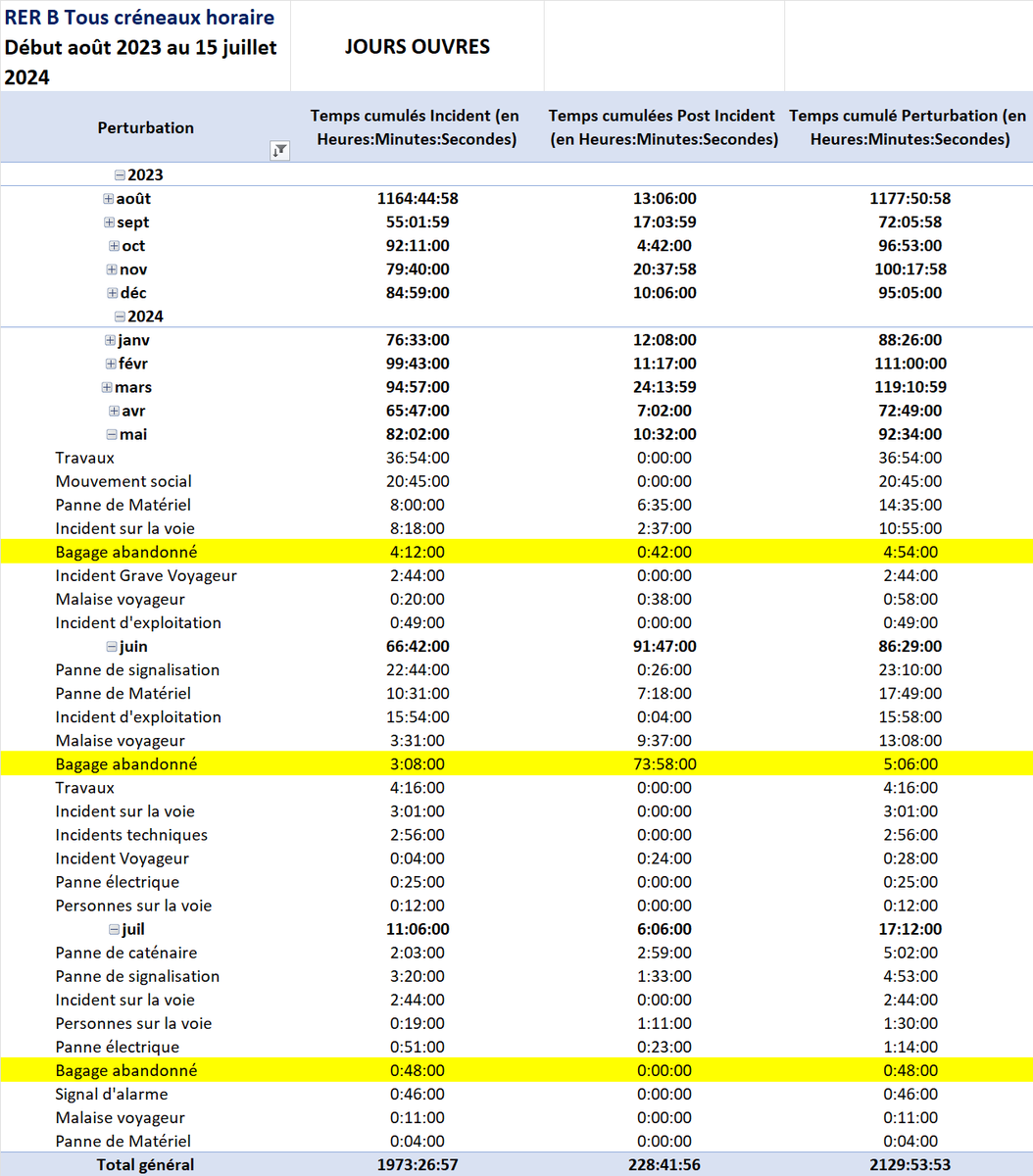Expand the oct month row
The width and height of the screenshot is (1033, 1176).
pos(115,246)
